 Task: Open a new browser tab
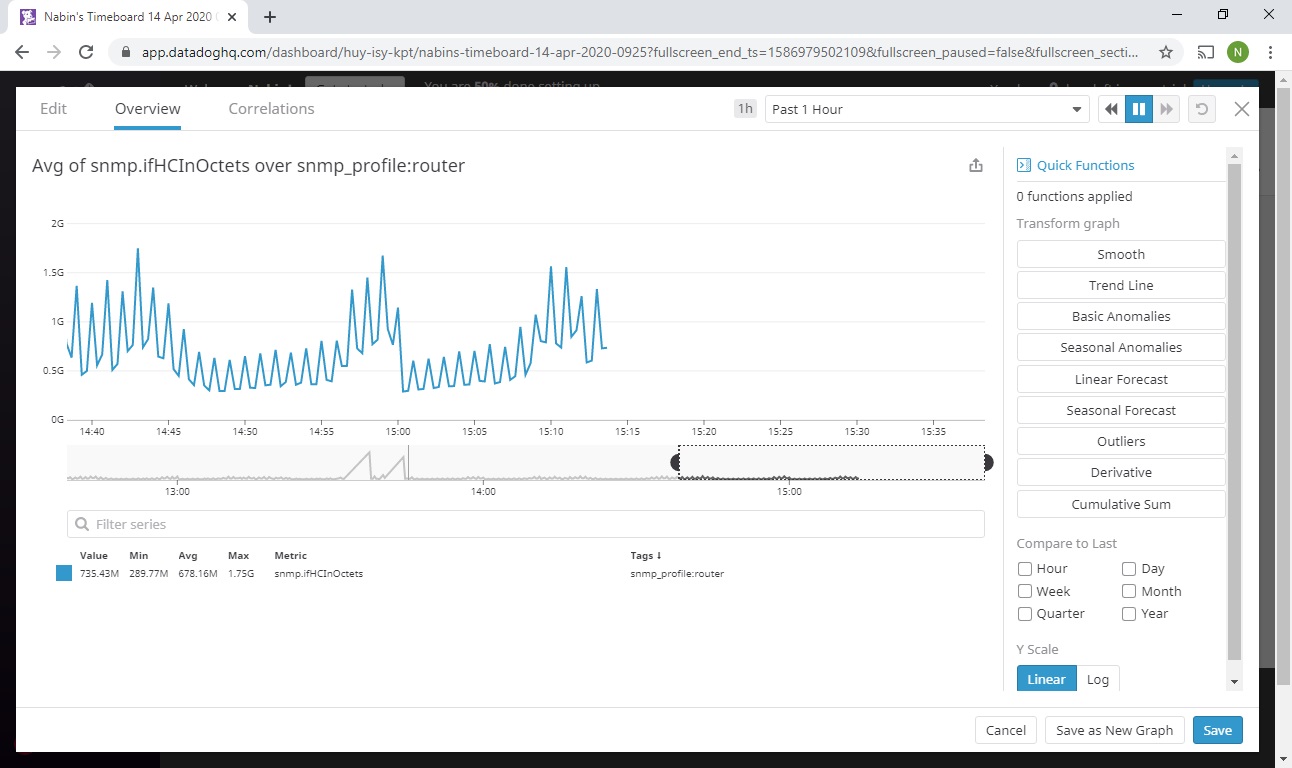(x=270, y=17)
